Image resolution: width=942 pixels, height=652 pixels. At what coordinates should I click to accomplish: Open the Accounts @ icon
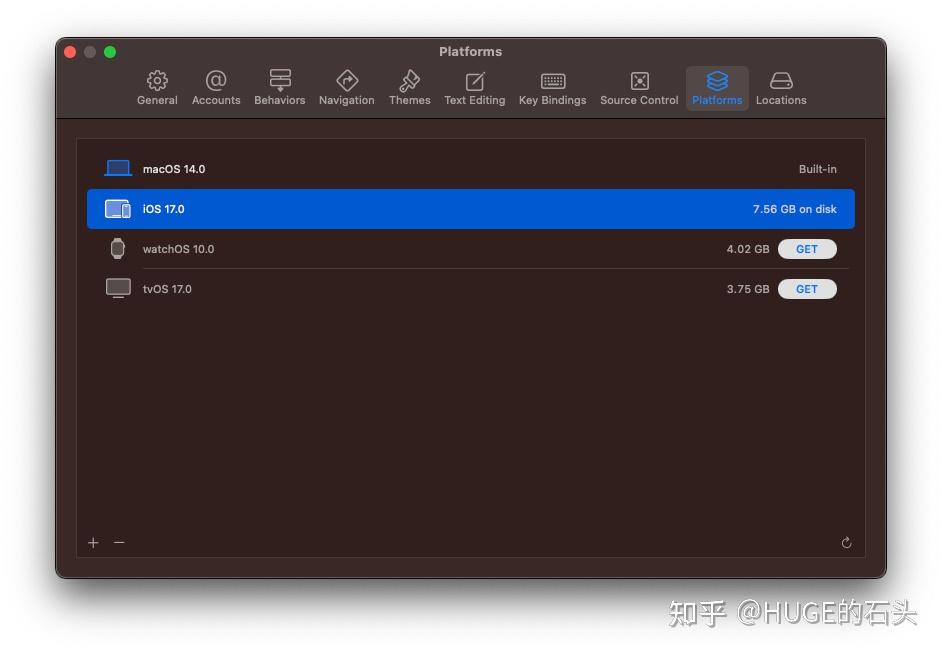[216, 81]
